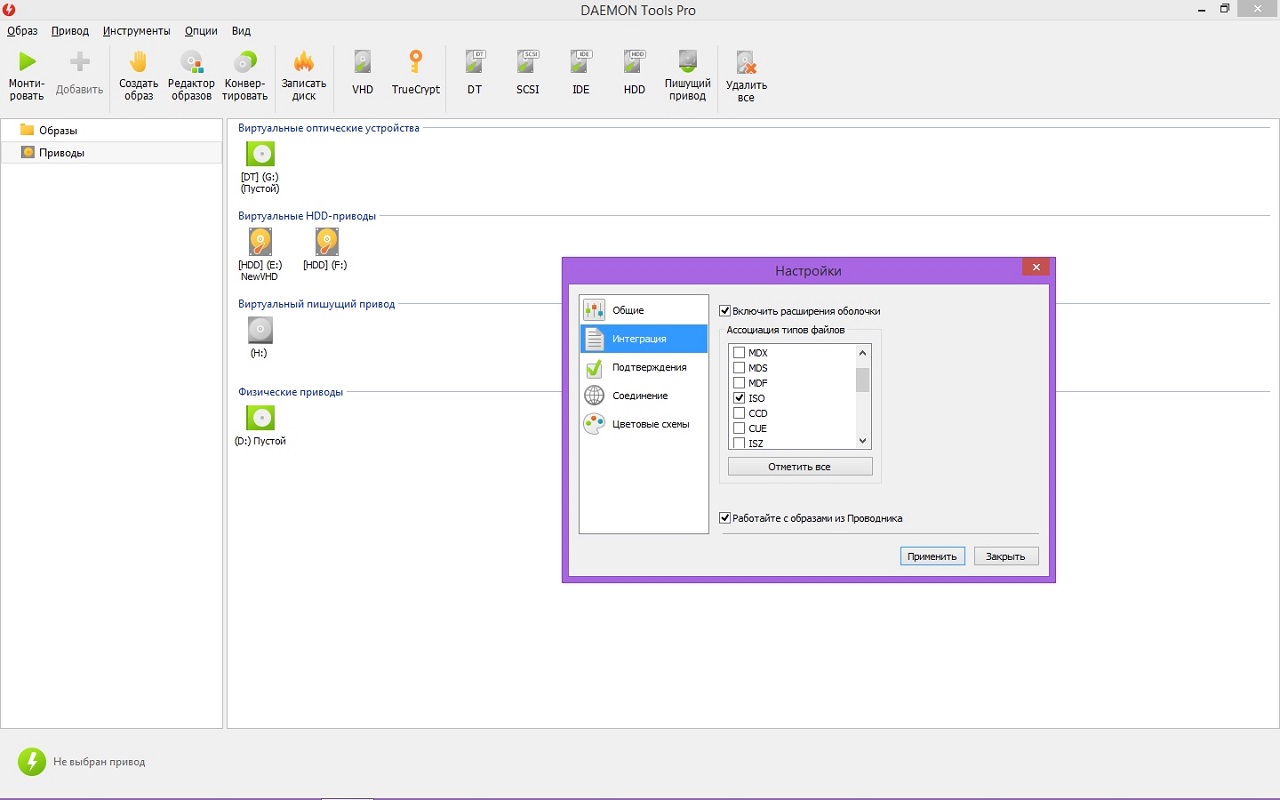Select Образы in the left panel

click(57, 130)
